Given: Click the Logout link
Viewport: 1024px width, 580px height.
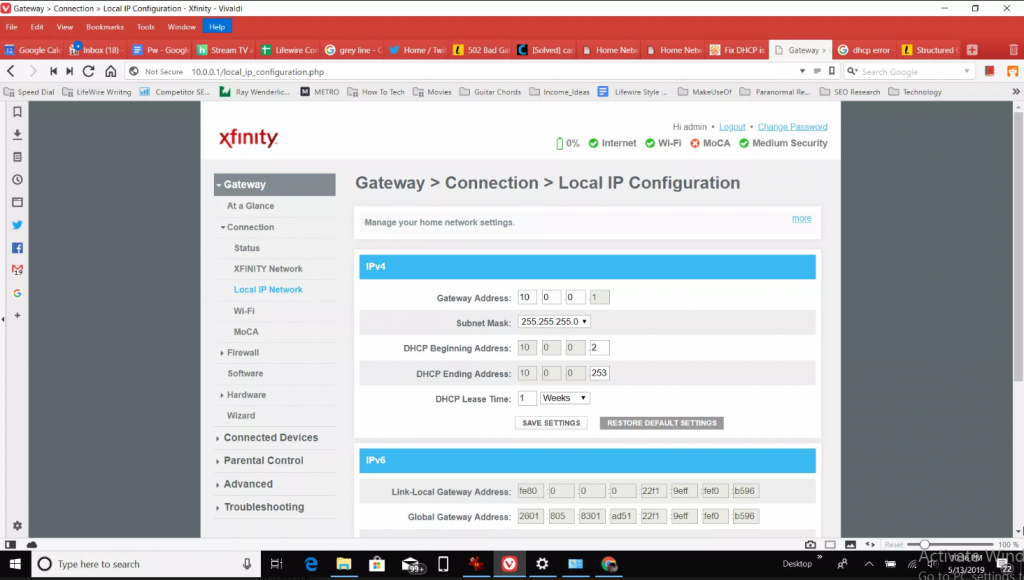Looking at the screenshot, I should point(732,127).
